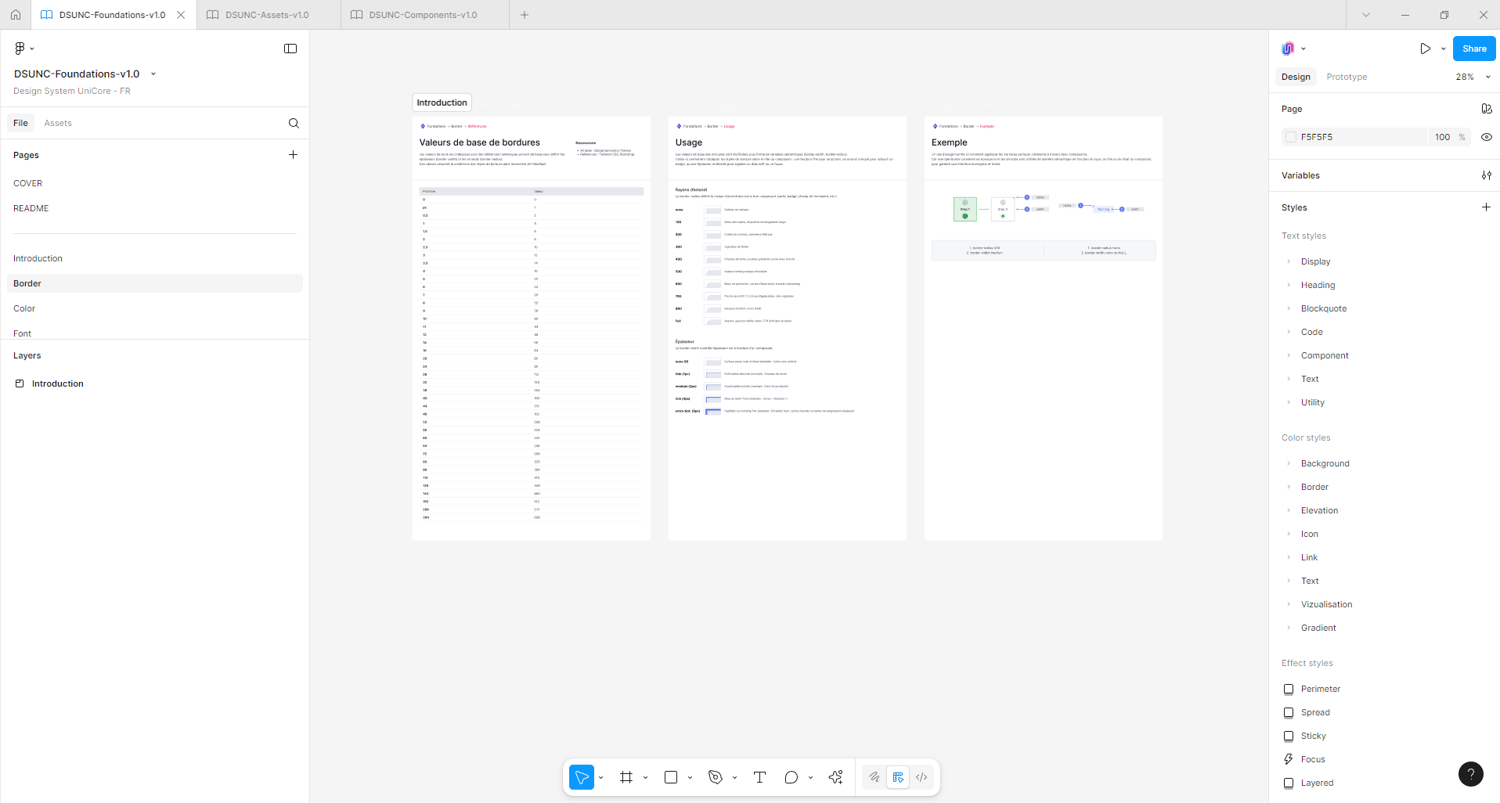Search the file using the magnifier icon
This screenshot has height=803, width=1500.
coord(293,123)
